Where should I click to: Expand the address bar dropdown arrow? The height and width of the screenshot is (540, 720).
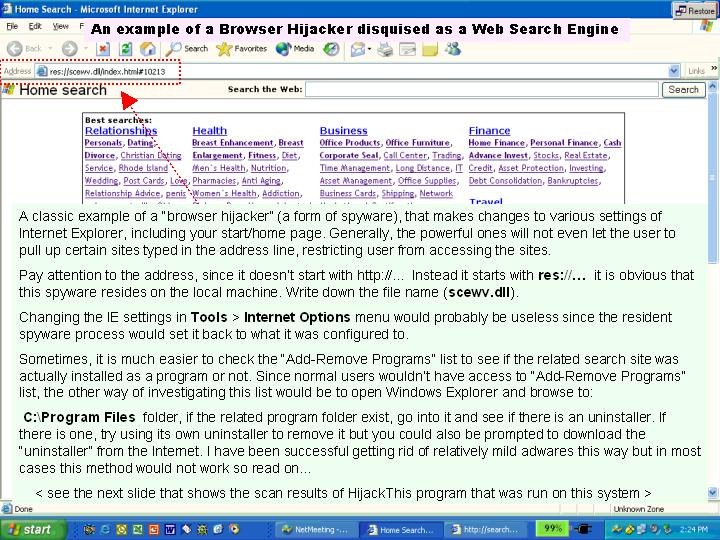(674, 71)
